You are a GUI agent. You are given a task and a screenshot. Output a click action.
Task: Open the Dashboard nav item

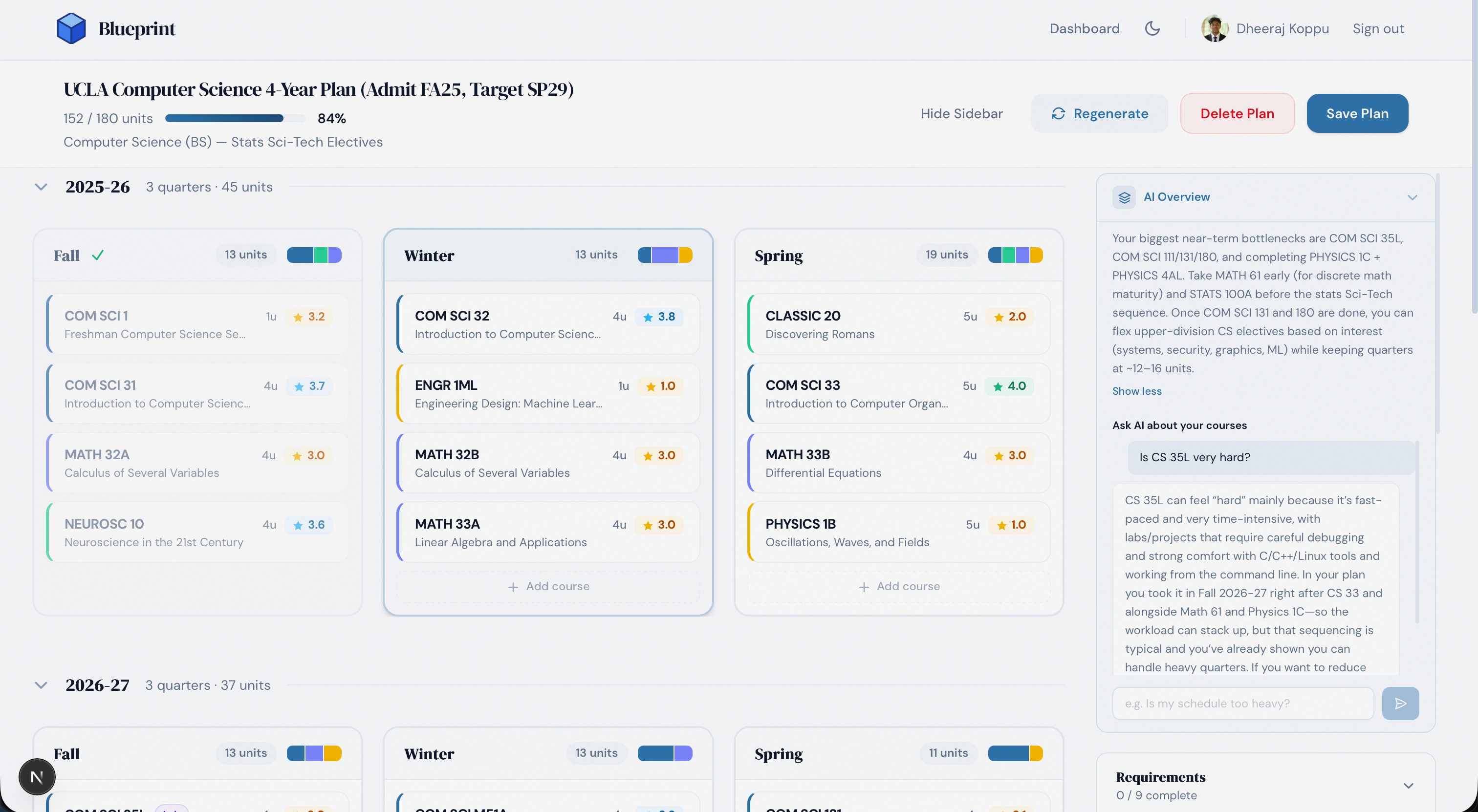(x=1085, y=28)
